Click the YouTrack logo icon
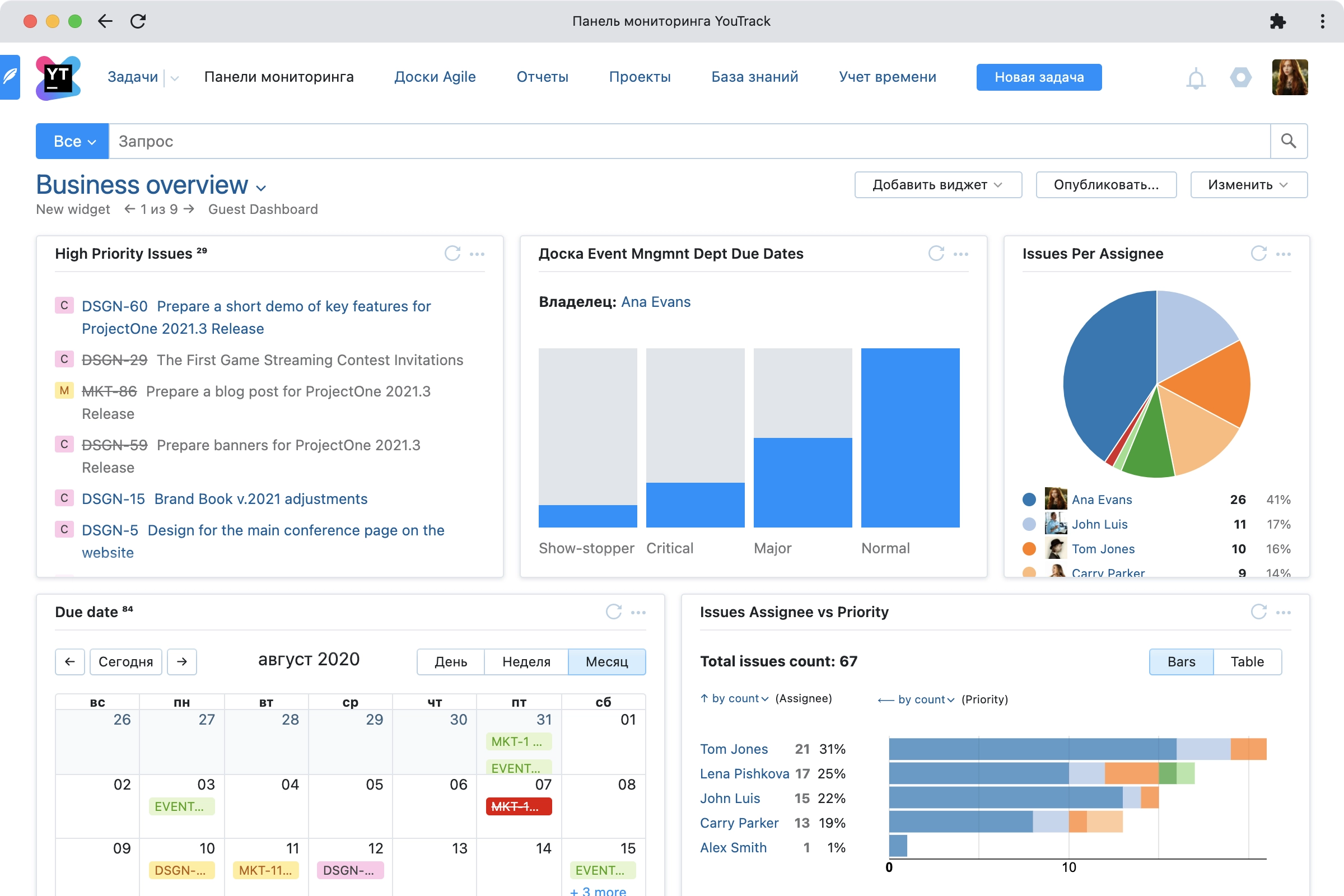This screenshot has height=896, width=1344. (58, 77)
